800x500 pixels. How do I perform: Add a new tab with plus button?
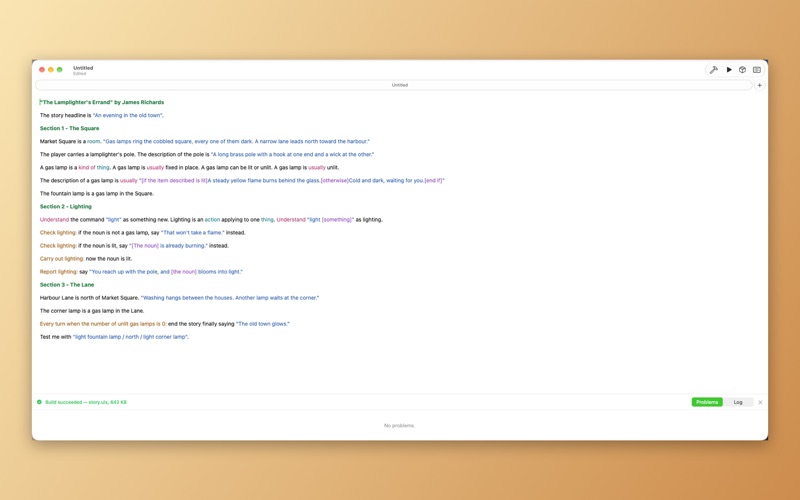click(759, 85)
